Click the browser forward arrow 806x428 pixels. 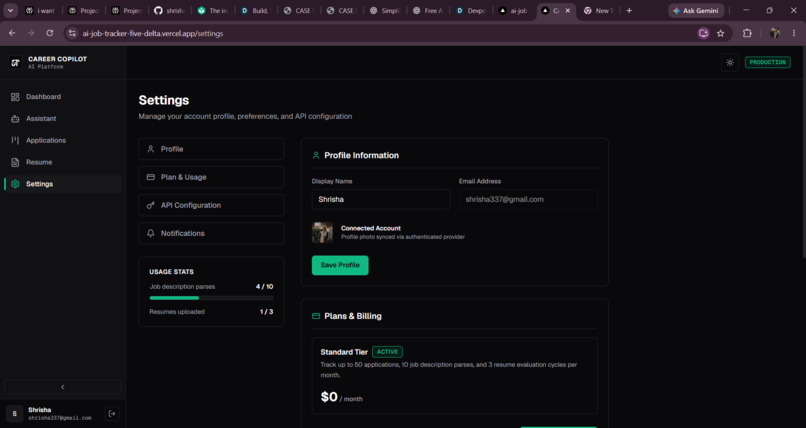click(31, 33)
